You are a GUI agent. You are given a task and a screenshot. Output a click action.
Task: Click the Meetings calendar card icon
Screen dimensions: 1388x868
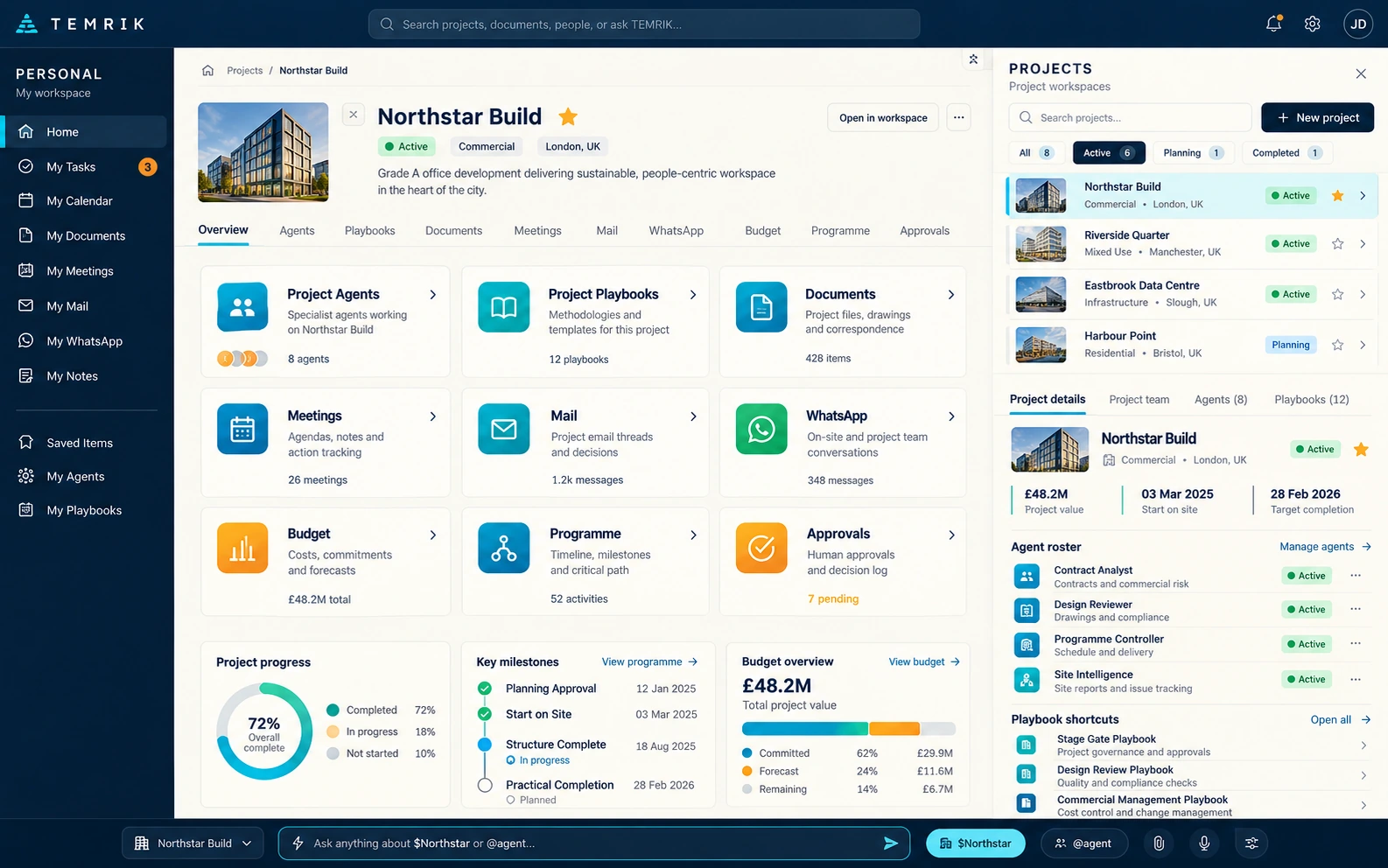242,429
